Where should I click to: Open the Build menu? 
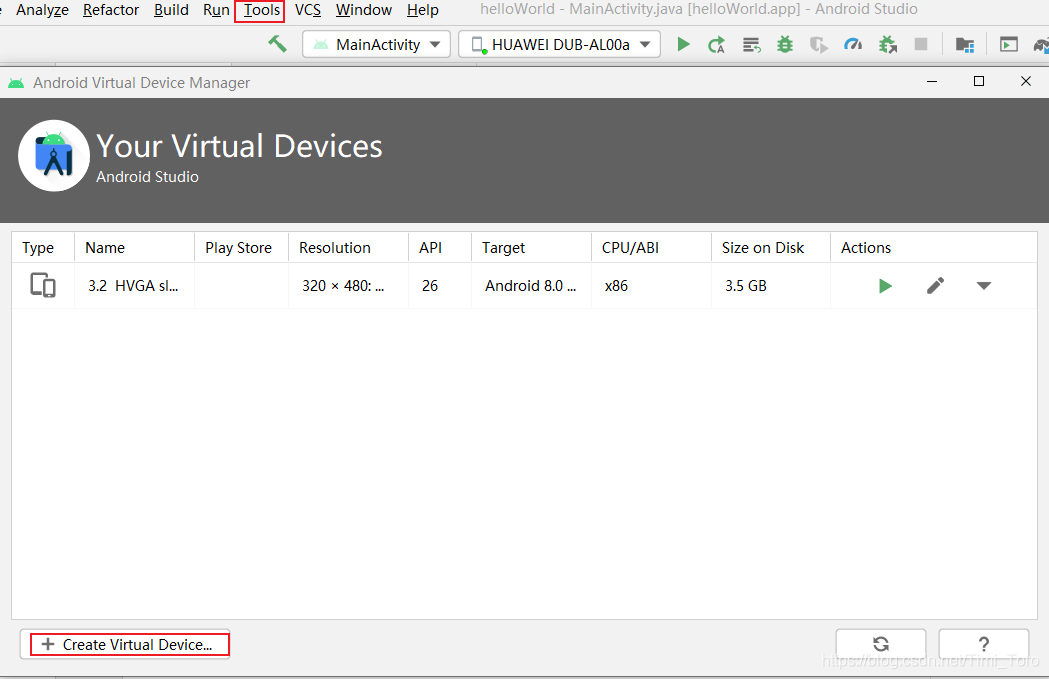[x=171, y=10]
